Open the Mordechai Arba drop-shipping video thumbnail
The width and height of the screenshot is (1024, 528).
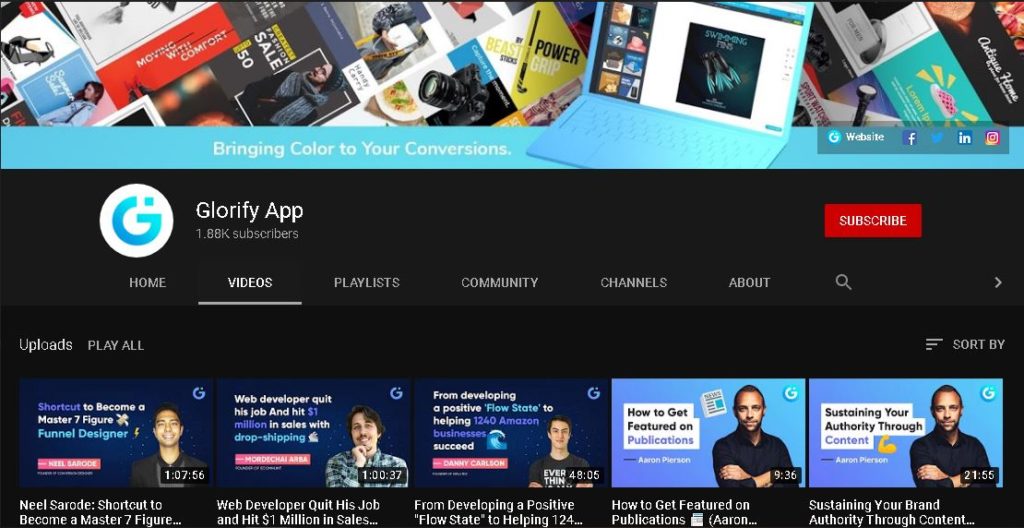coord(313,433)
